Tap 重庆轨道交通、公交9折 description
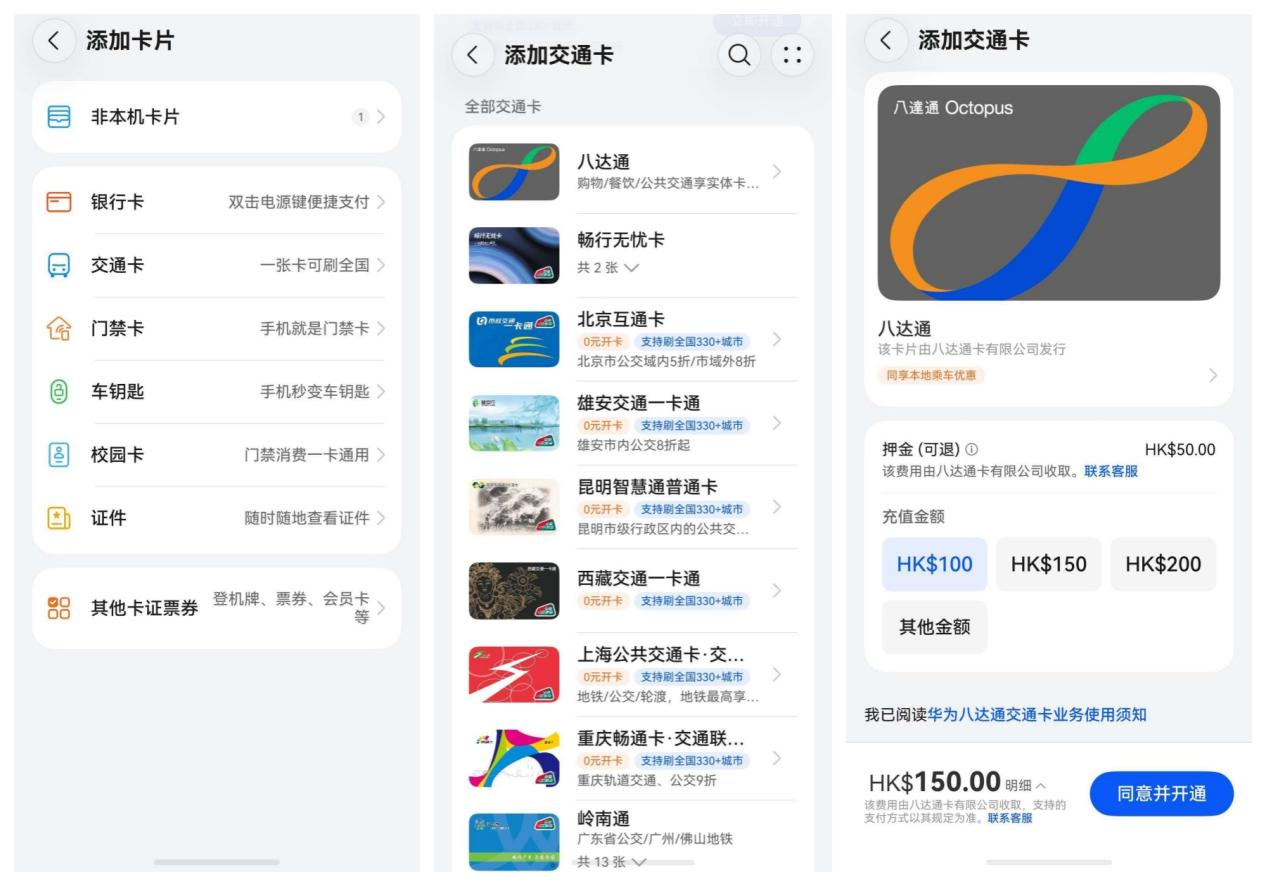This screenshot has height=886, width=1266. (x=646, y=780)
